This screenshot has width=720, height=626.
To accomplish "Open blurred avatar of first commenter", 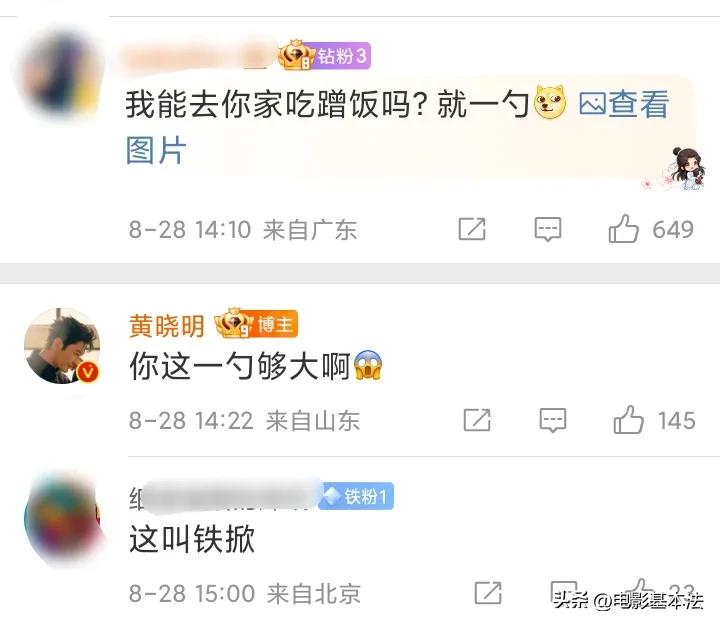I will [x=61, y=73].
